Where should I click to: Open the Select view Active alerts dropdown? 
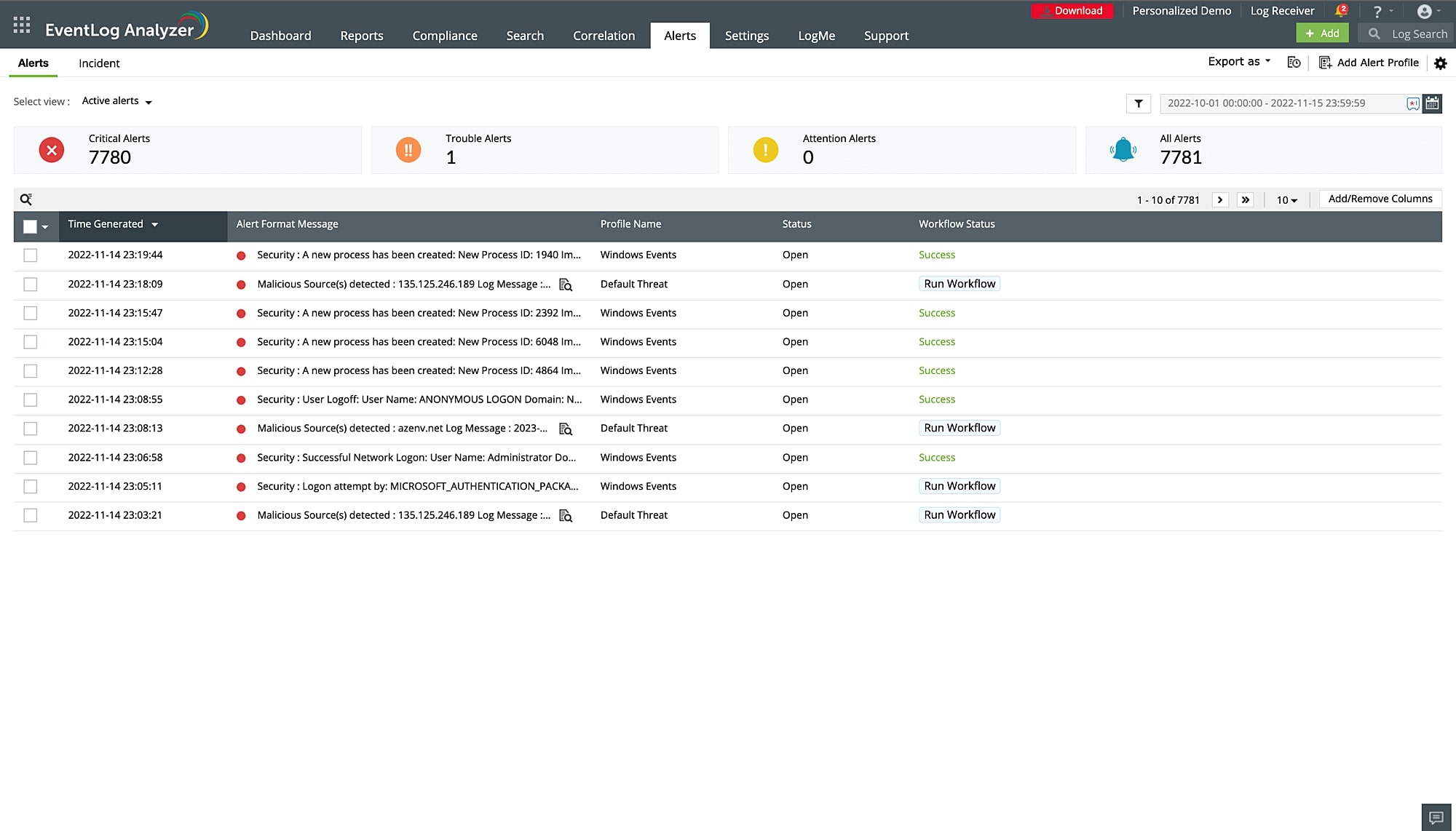coord(116,101)
